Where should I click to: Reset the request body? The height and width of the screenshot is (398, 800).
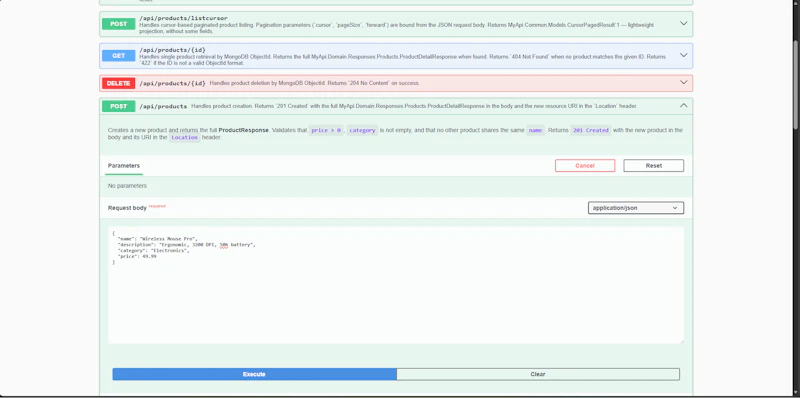click(x=654, y=165)
